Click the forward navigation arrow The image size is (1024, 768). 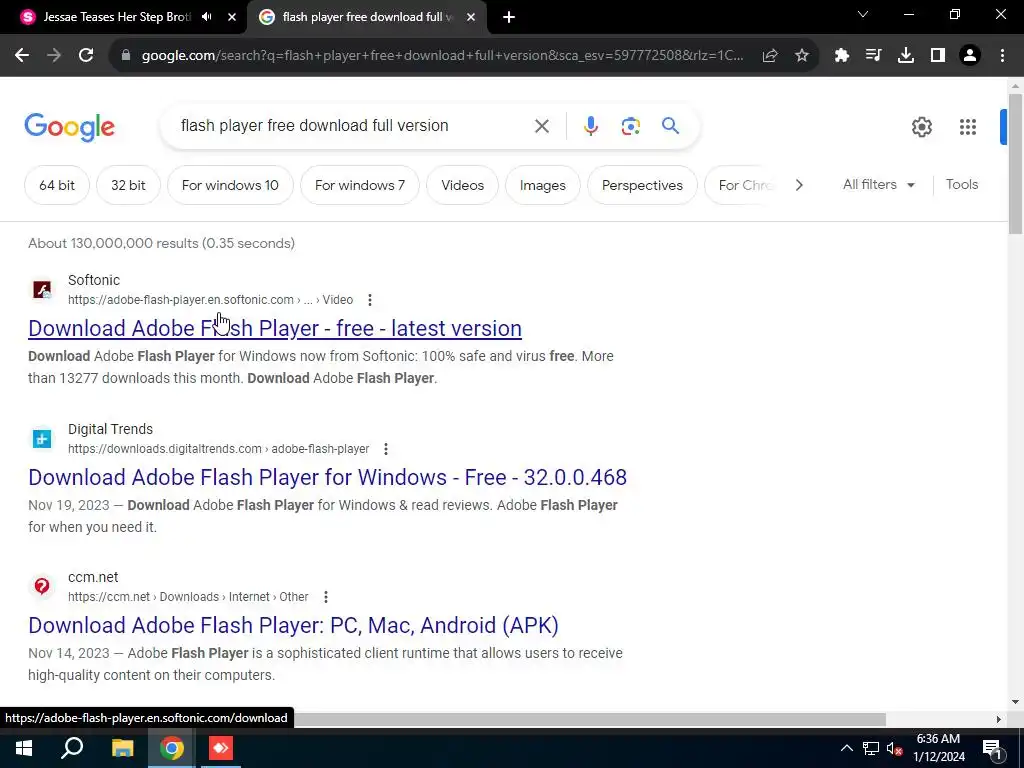point(54,56)
